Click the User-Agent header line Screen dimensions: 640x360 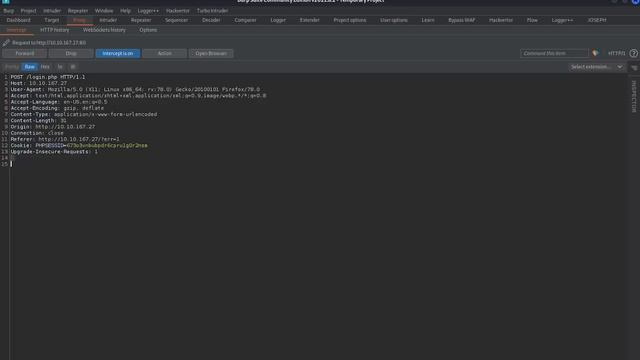pos(135,89)
